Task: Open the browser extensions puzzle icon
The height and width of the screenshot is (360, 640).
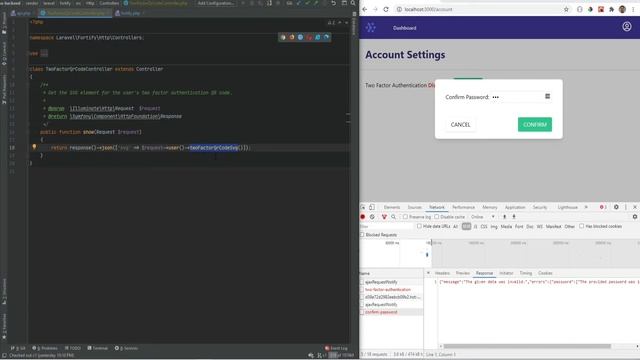Action: point(611,9)
